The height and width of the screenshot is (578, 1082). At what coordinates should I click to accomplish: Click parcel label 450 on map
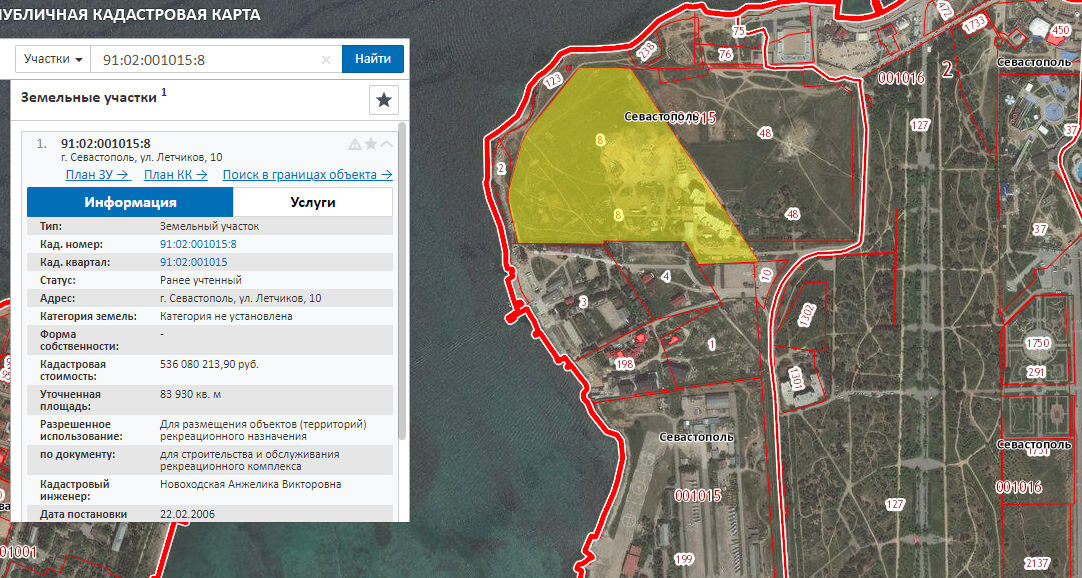coord(1060,30)
